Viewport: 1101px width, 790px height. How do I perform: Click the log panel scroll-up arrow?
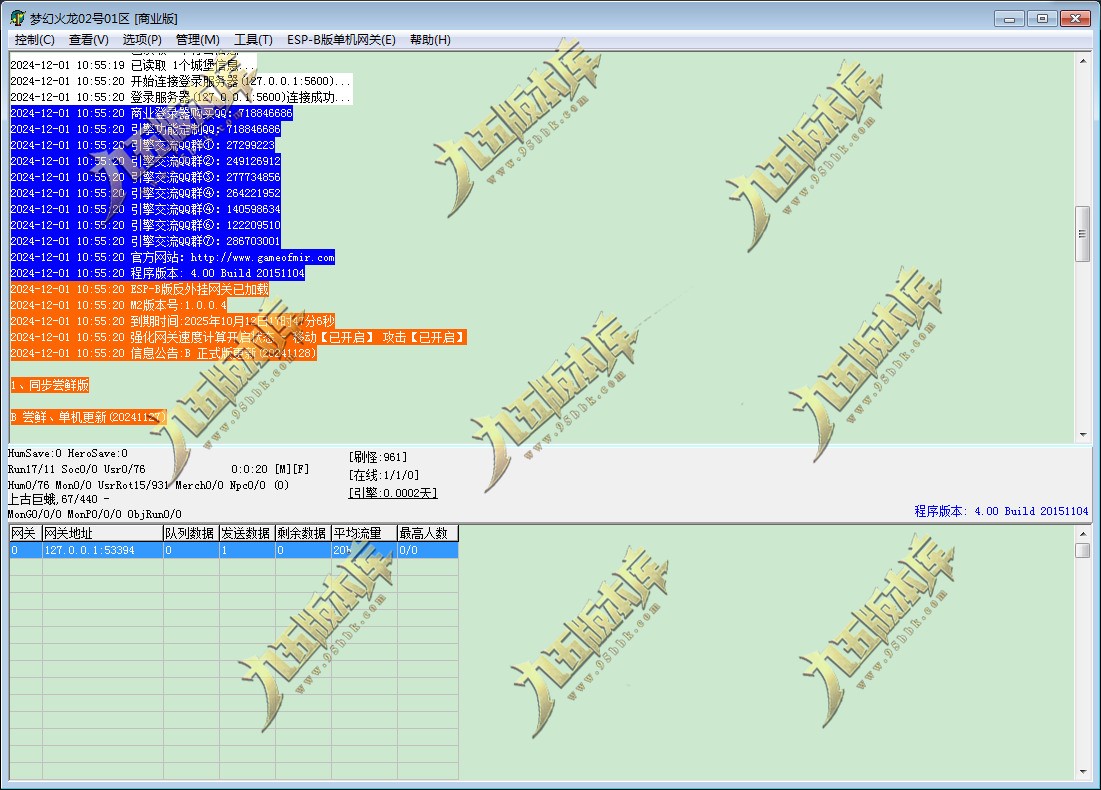coord(1083,61)
